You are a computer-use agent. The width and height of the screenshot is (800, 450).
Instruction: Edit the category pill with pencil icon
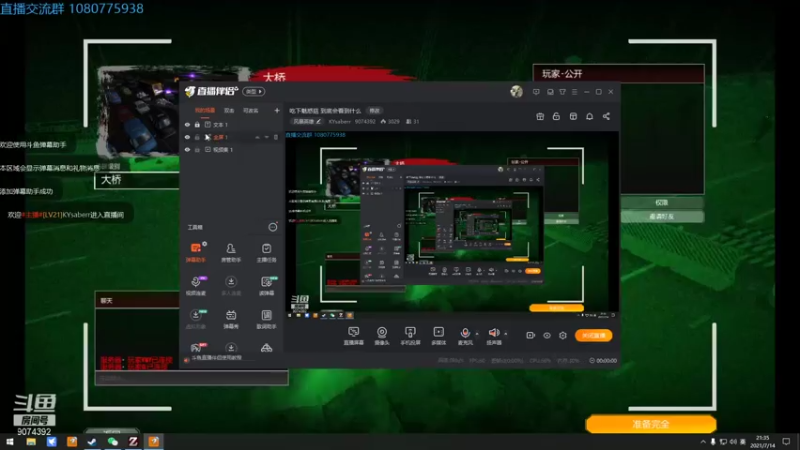point(307,121)
